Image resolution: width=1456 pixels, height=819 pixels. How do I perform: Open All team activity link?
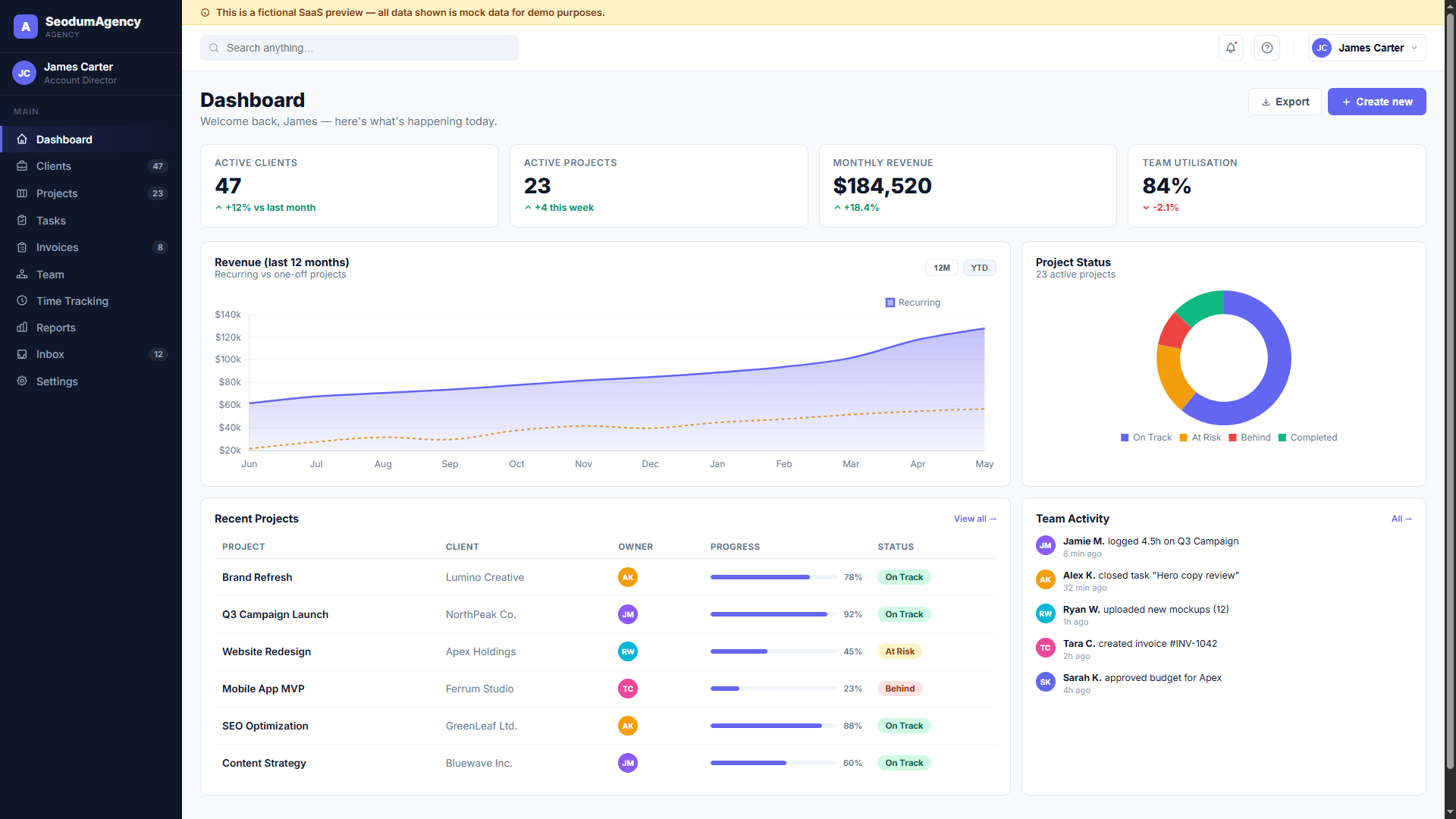pos(1401,519)
